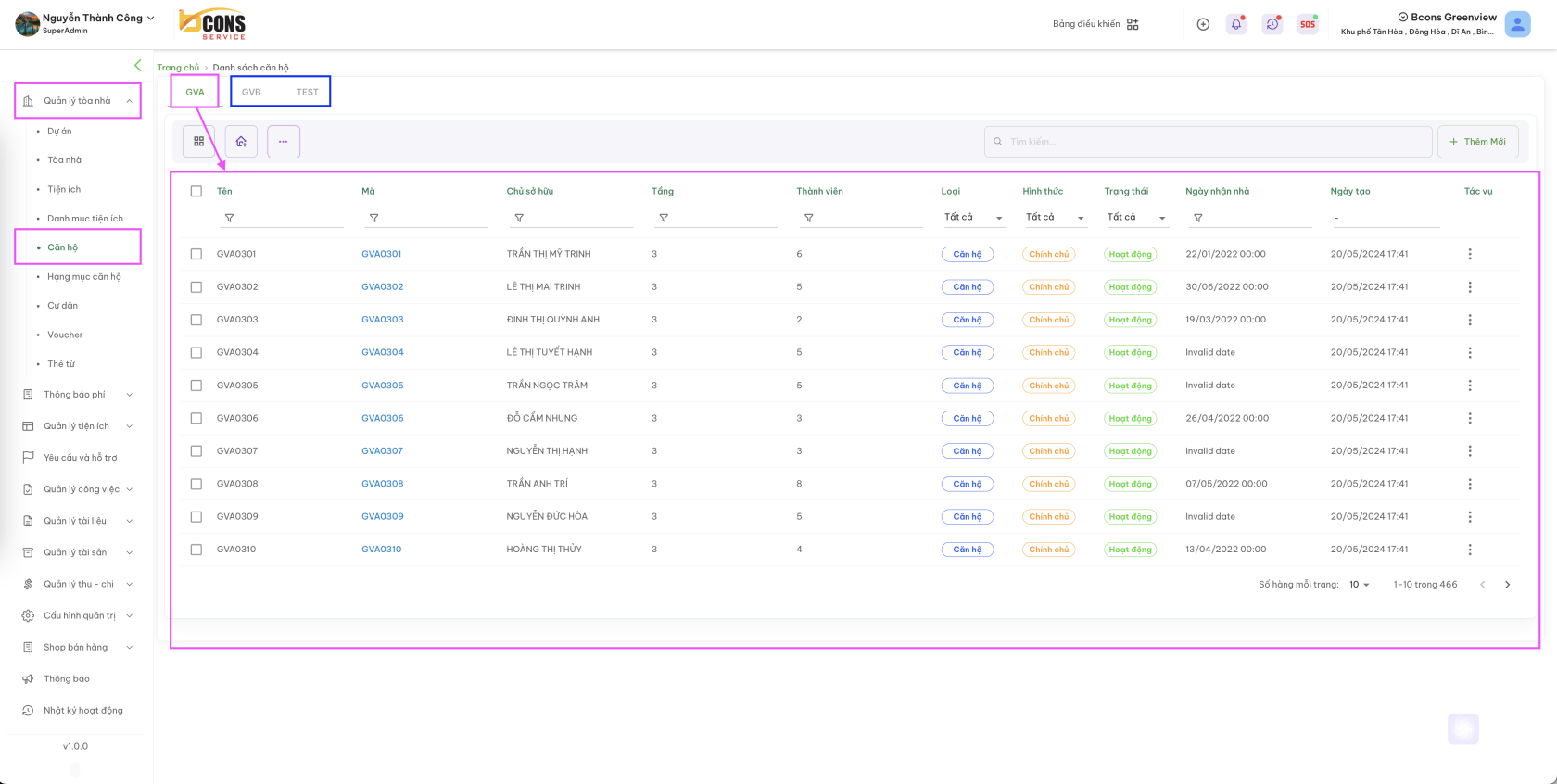Image resolution: width=1557 pixels, height=784 pixels.
Task: Check the box for row GVA0302
Action: (196, 287)
